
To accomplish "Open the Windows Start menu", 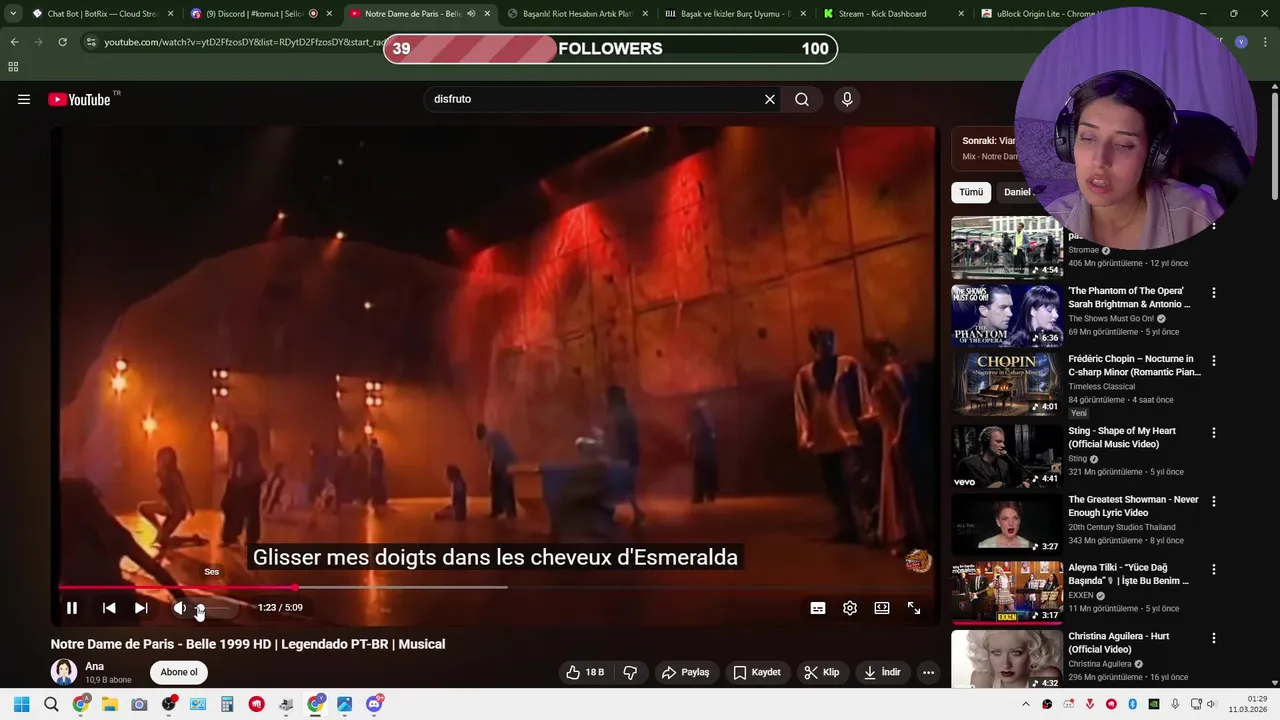I will tap(21, 704).
